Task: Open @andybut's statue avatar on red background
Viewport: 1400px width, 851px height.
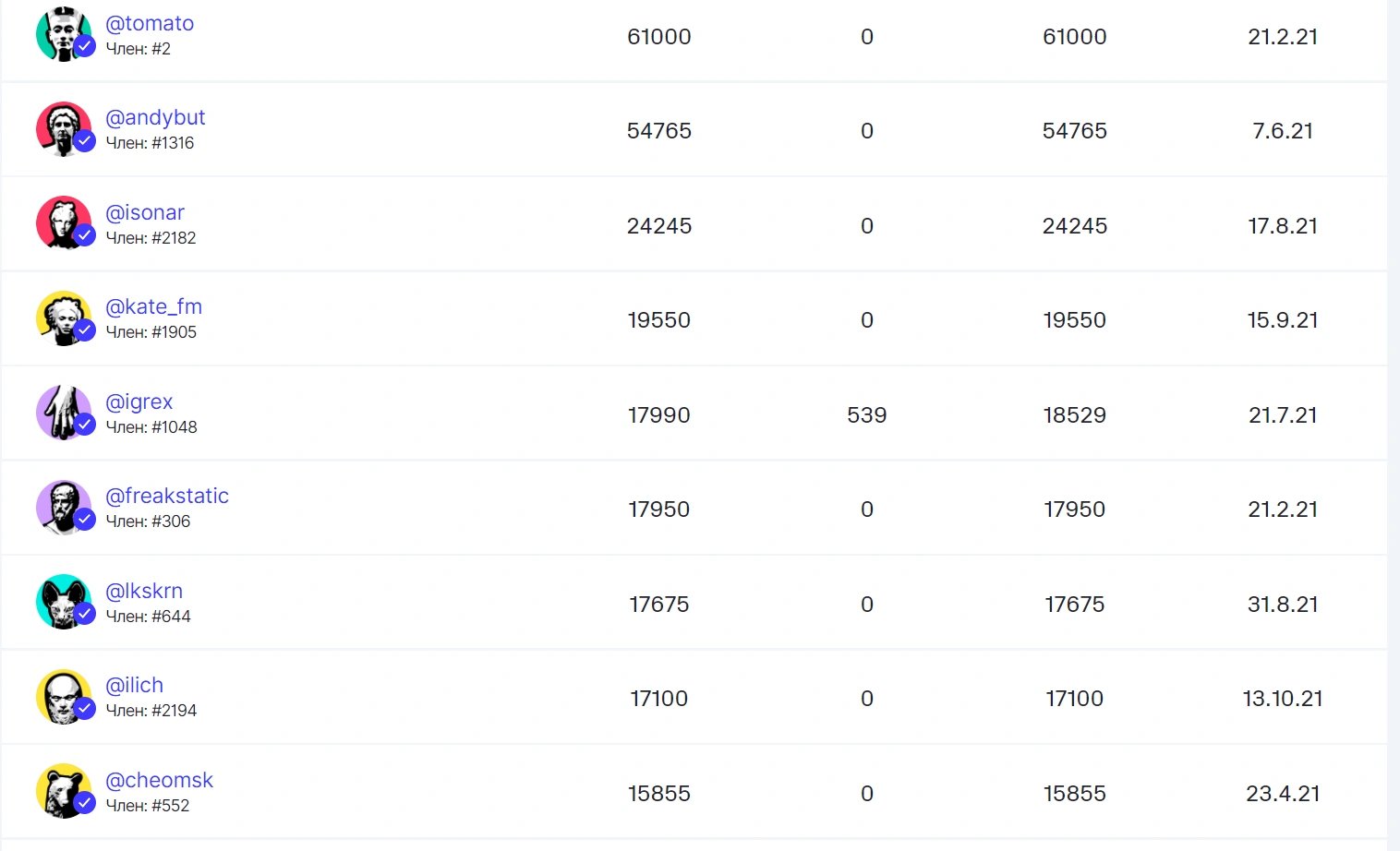Action: pyautogui.click(x=63, y=129)
